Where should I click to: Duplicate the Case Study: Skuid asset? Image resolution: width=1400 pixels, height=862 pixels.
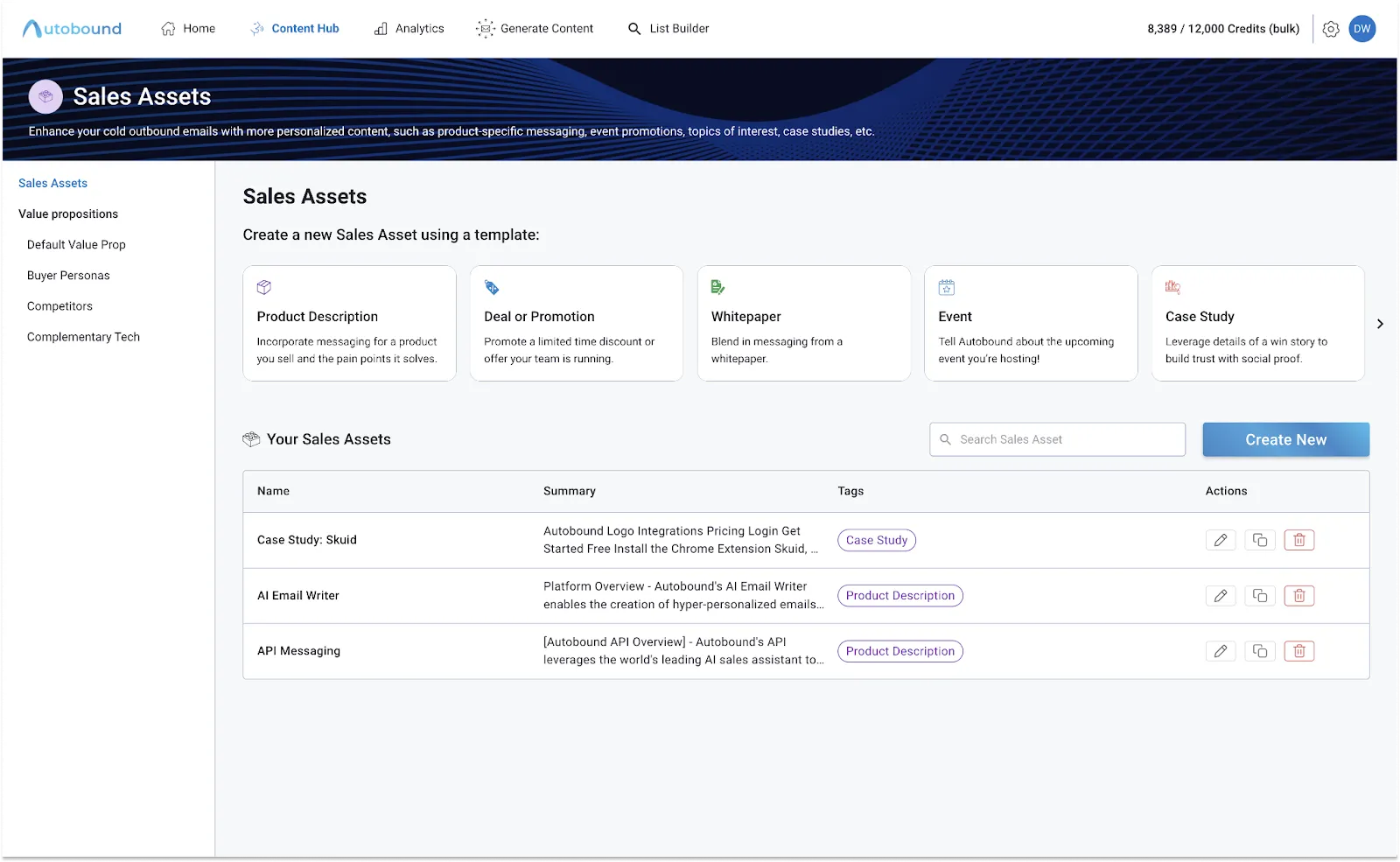[1260, 540]
